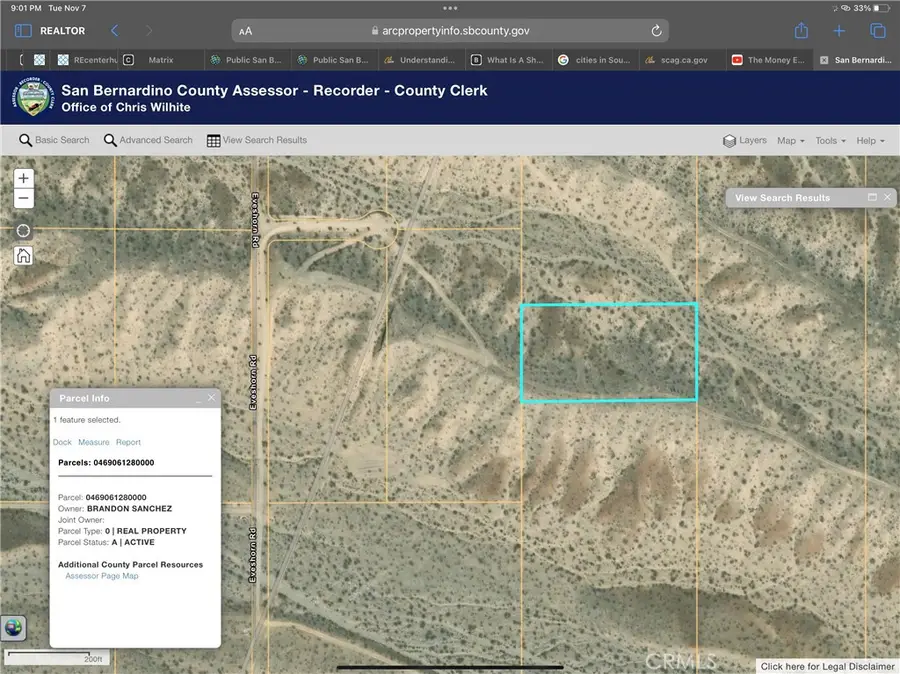This screenshot has width=900, height=674.
Task: Expand the Tools menu
Action: pos(829,140)
